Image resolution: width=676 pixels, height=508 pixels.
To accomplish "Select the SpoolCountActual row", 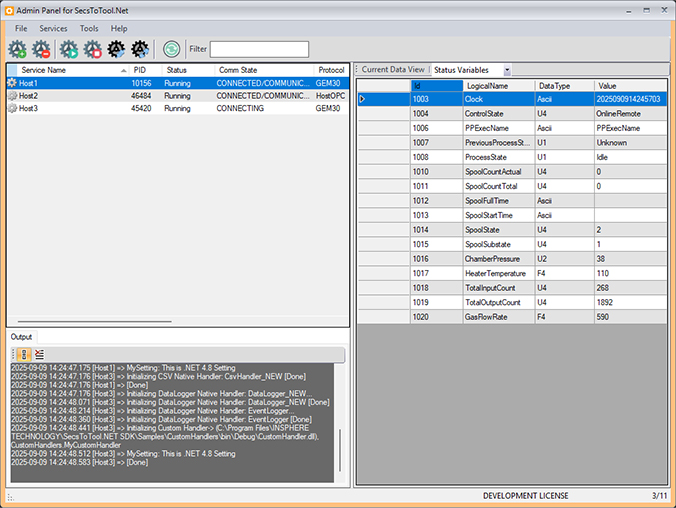I will pos(512,172).
